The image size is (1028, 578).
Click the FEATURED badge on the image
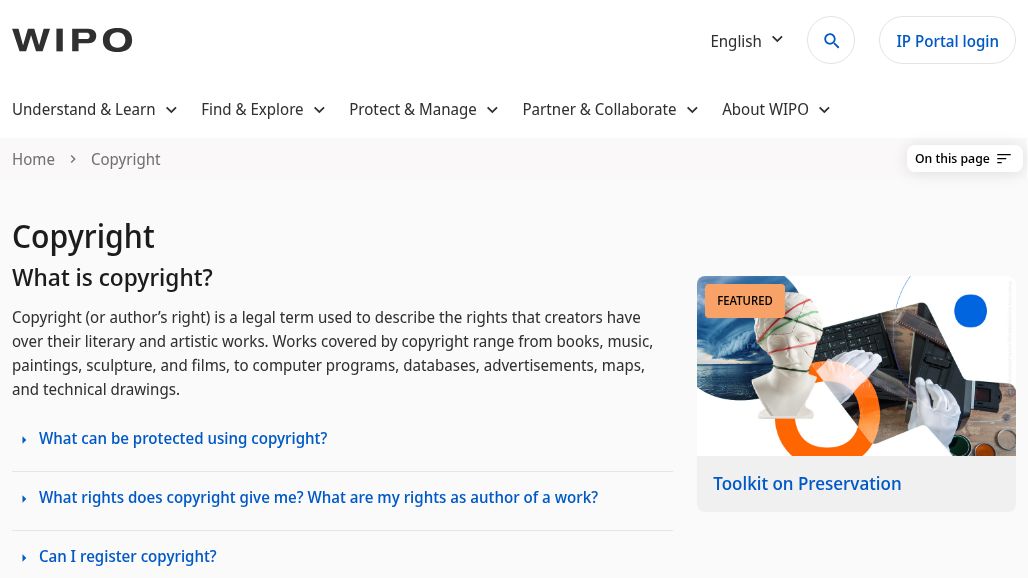[745, 301]
